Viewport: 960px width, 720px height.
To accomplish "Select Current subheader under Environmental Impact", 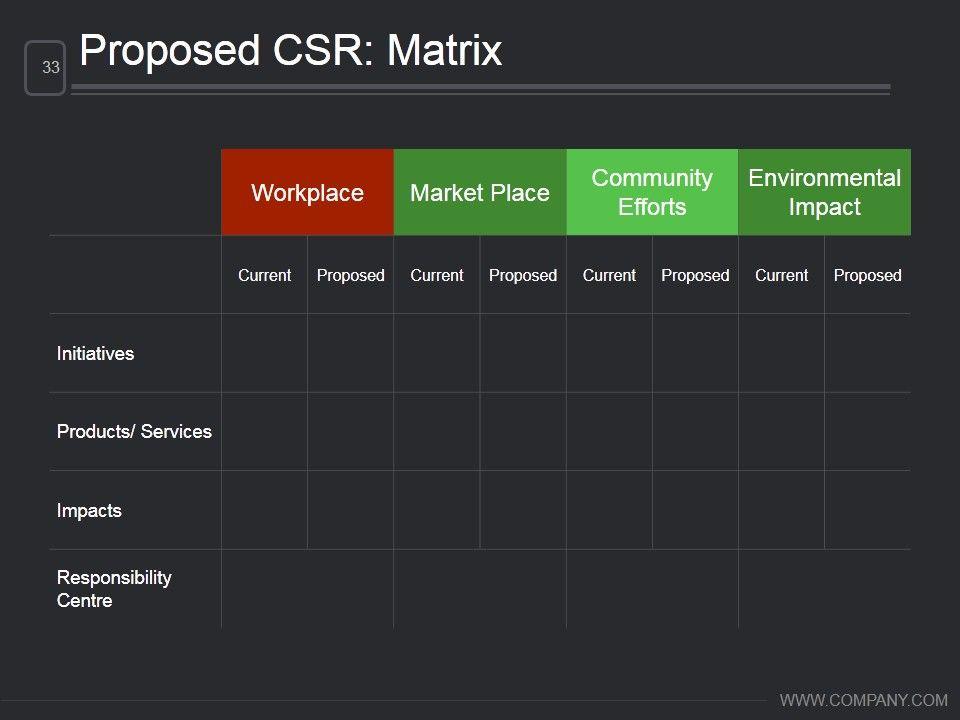I will point(781,275).
